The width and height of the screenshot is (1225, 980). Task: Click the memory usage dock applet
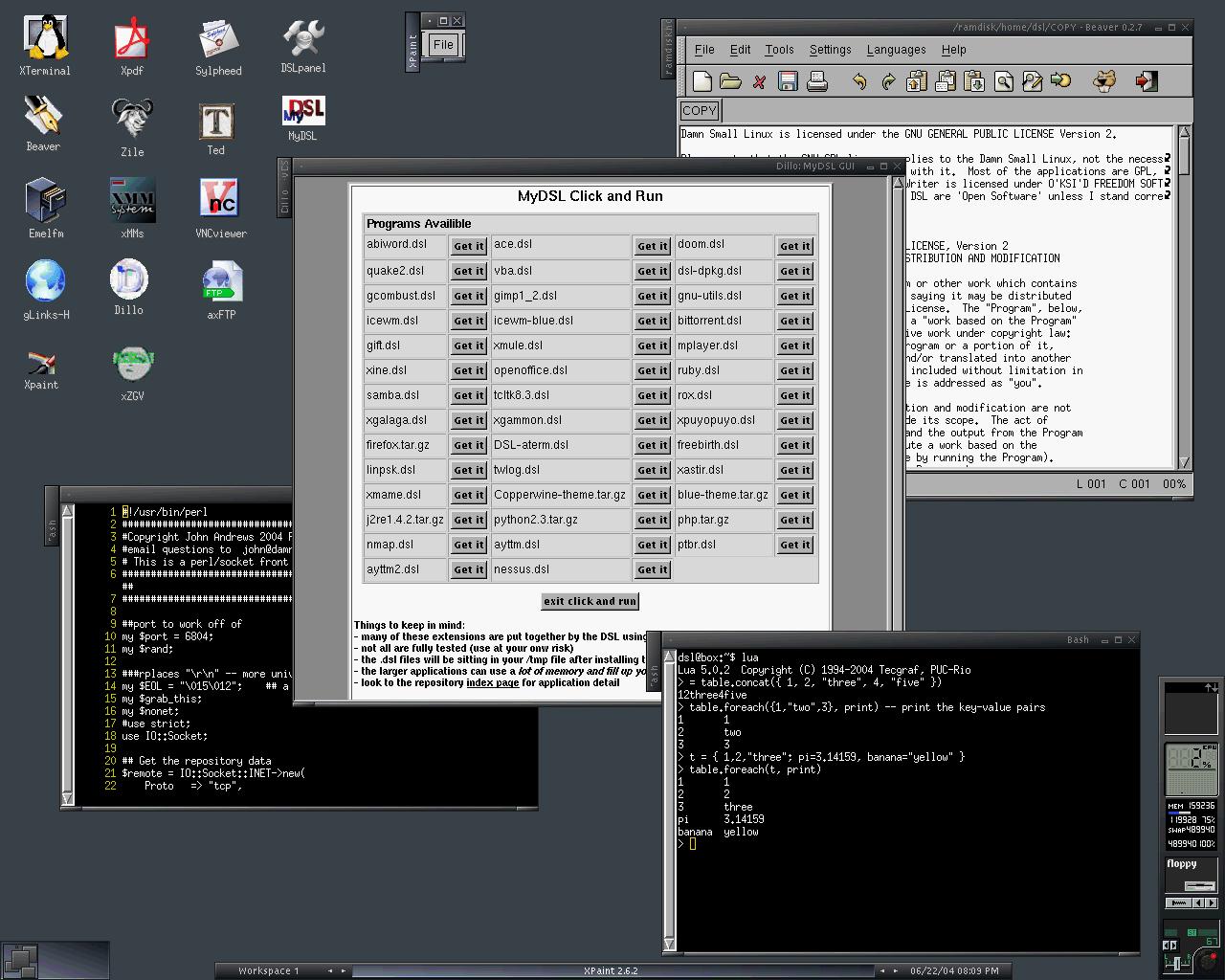[1190, 825]
